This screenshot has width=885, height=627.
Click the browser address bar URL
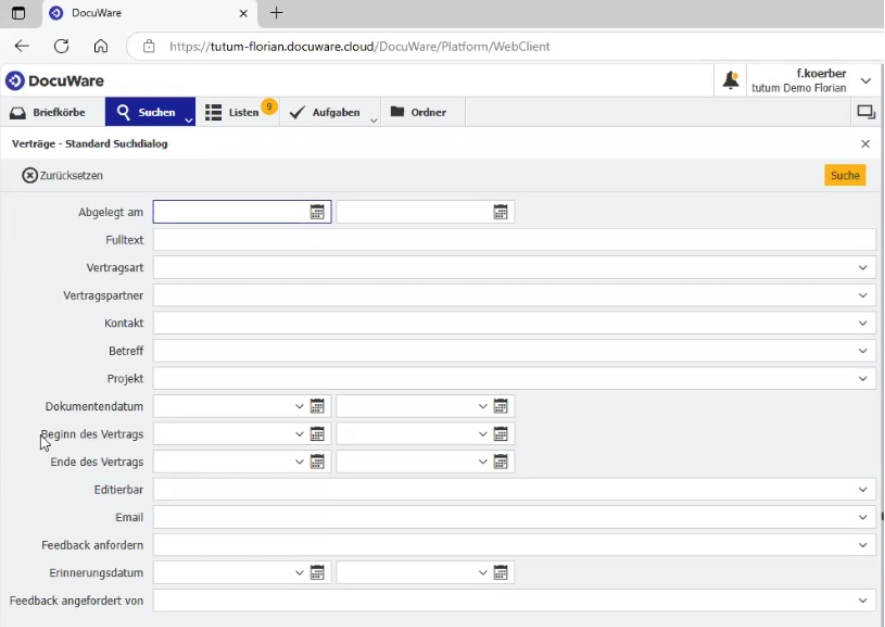point(360,46)
